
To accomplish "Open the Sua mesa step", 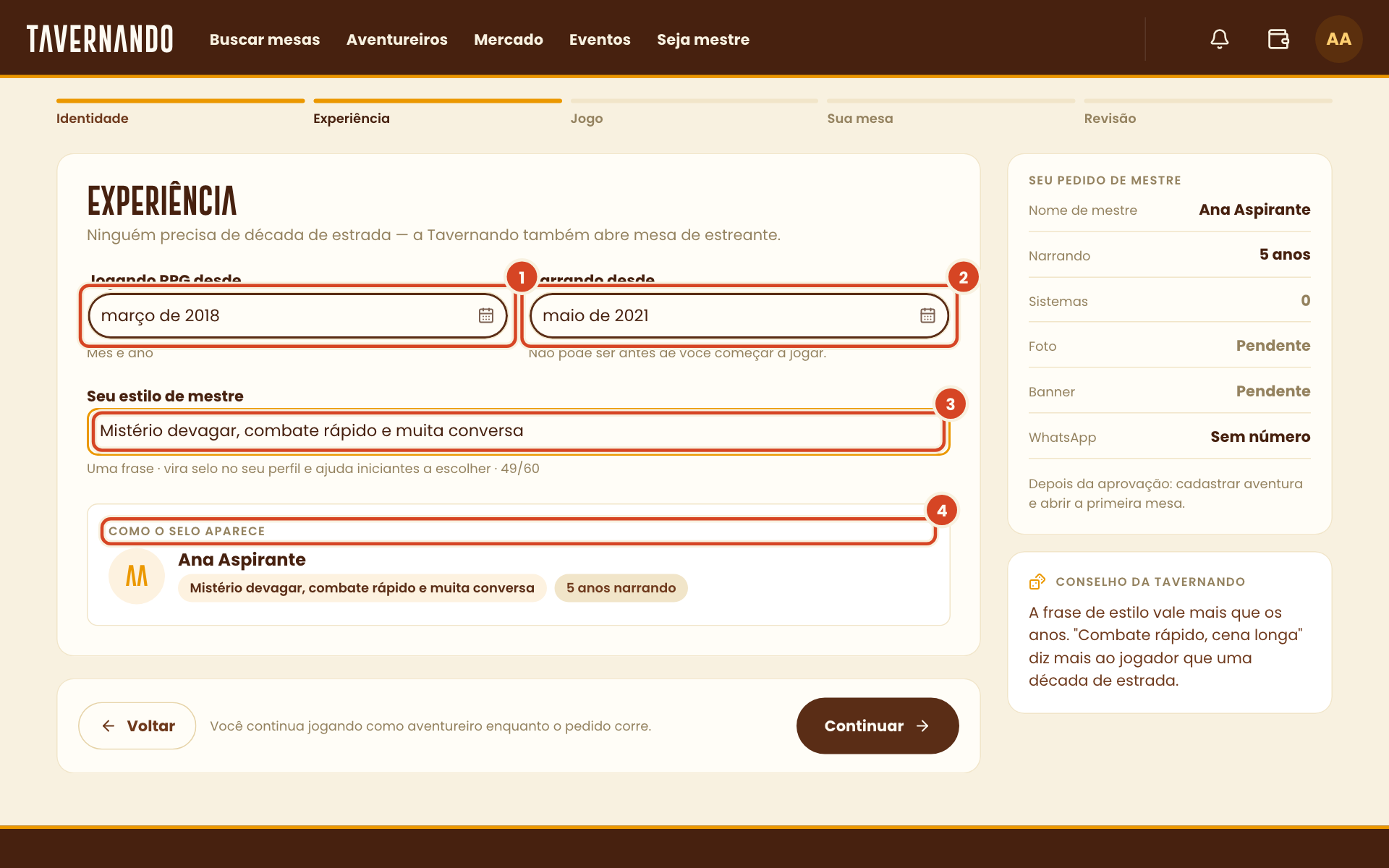I will click(x=951, y=113).
